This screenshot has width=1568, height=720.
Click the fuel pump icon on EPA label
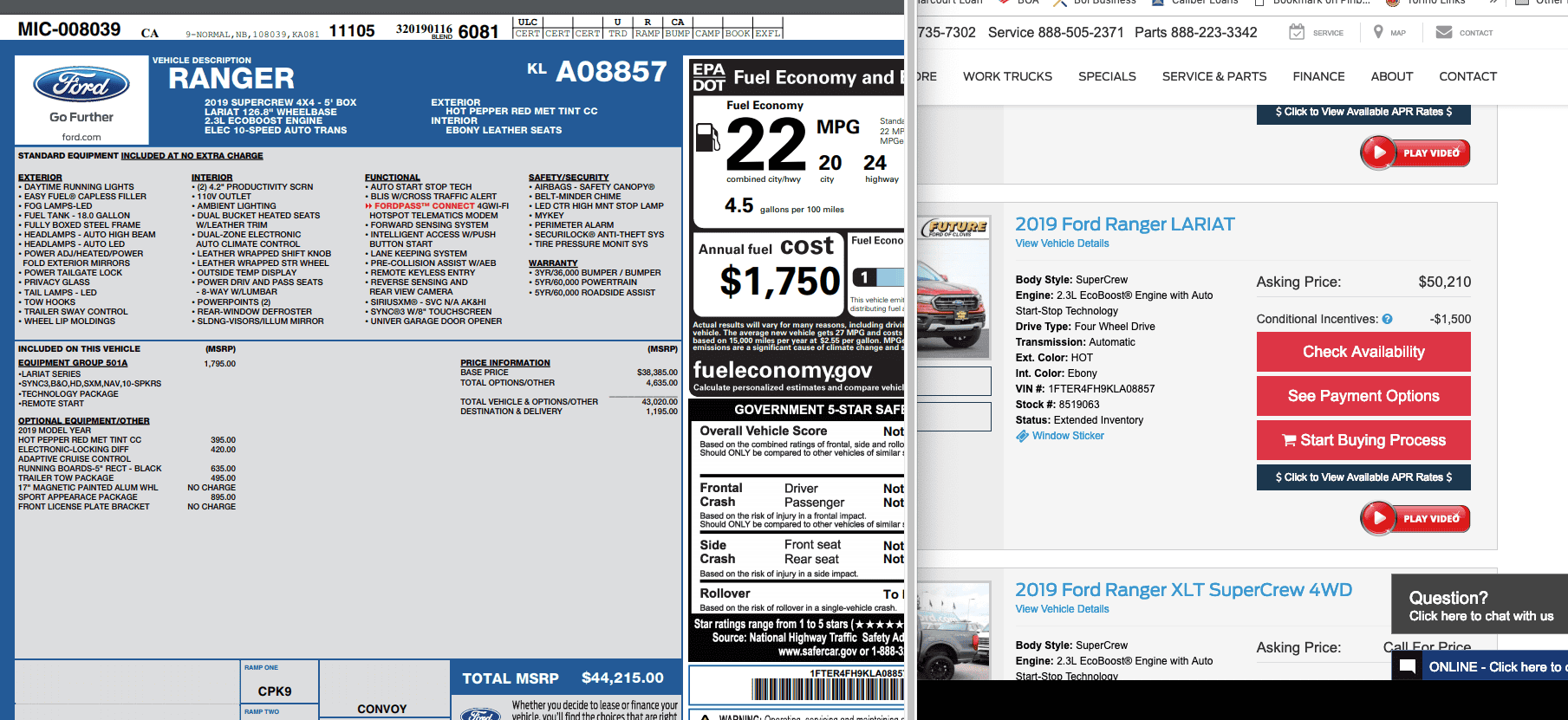point(708,137)
